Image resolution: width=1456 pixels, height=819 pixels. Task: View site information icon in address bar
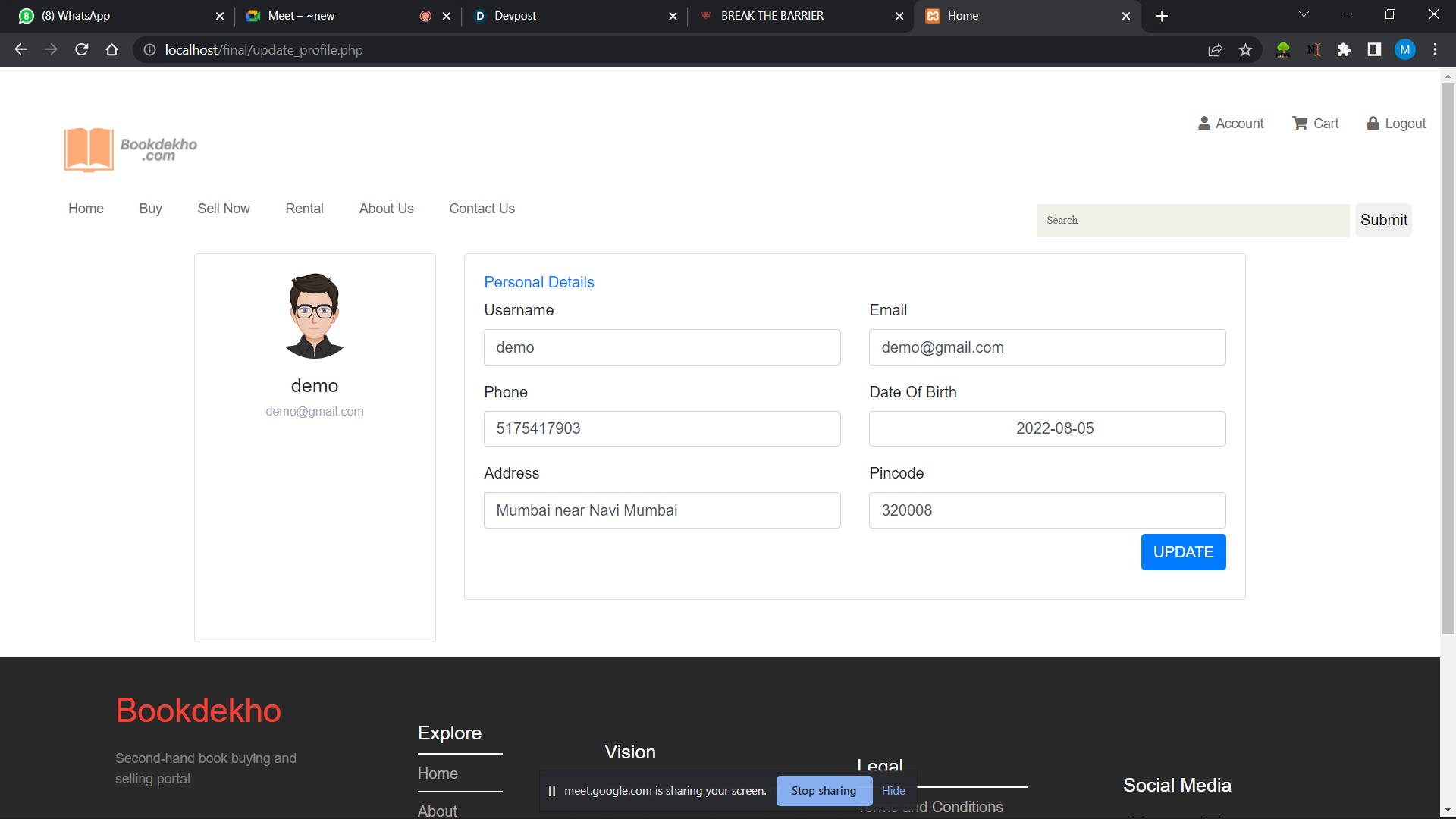coord(150,50)
